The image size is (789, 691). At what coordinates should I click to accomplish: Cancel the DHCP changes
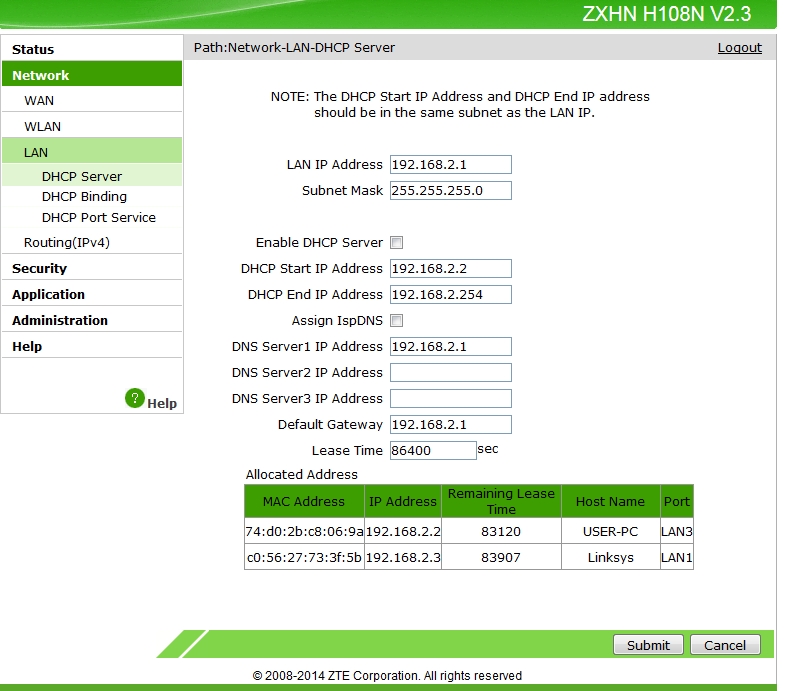pyautogui.click(x=725, y=645)
